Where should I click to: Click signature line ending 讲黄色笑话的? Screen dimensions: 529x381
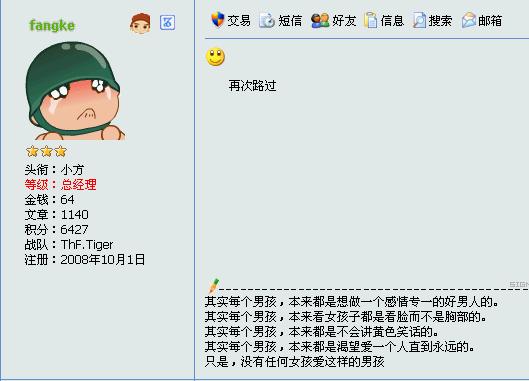[322, 332]
